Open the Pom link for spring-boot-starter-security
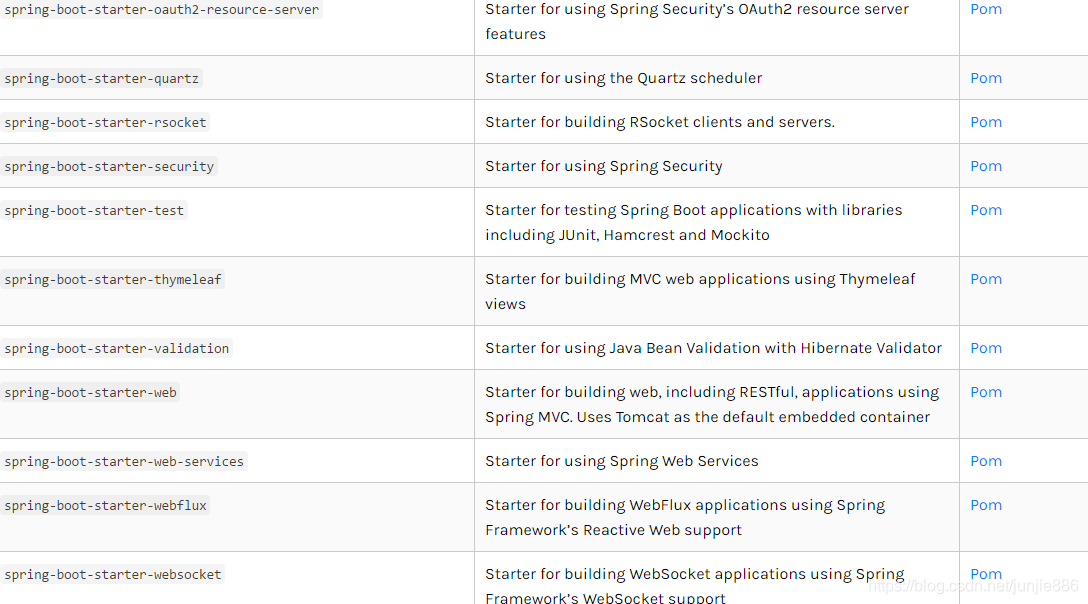 coord(986,166)
